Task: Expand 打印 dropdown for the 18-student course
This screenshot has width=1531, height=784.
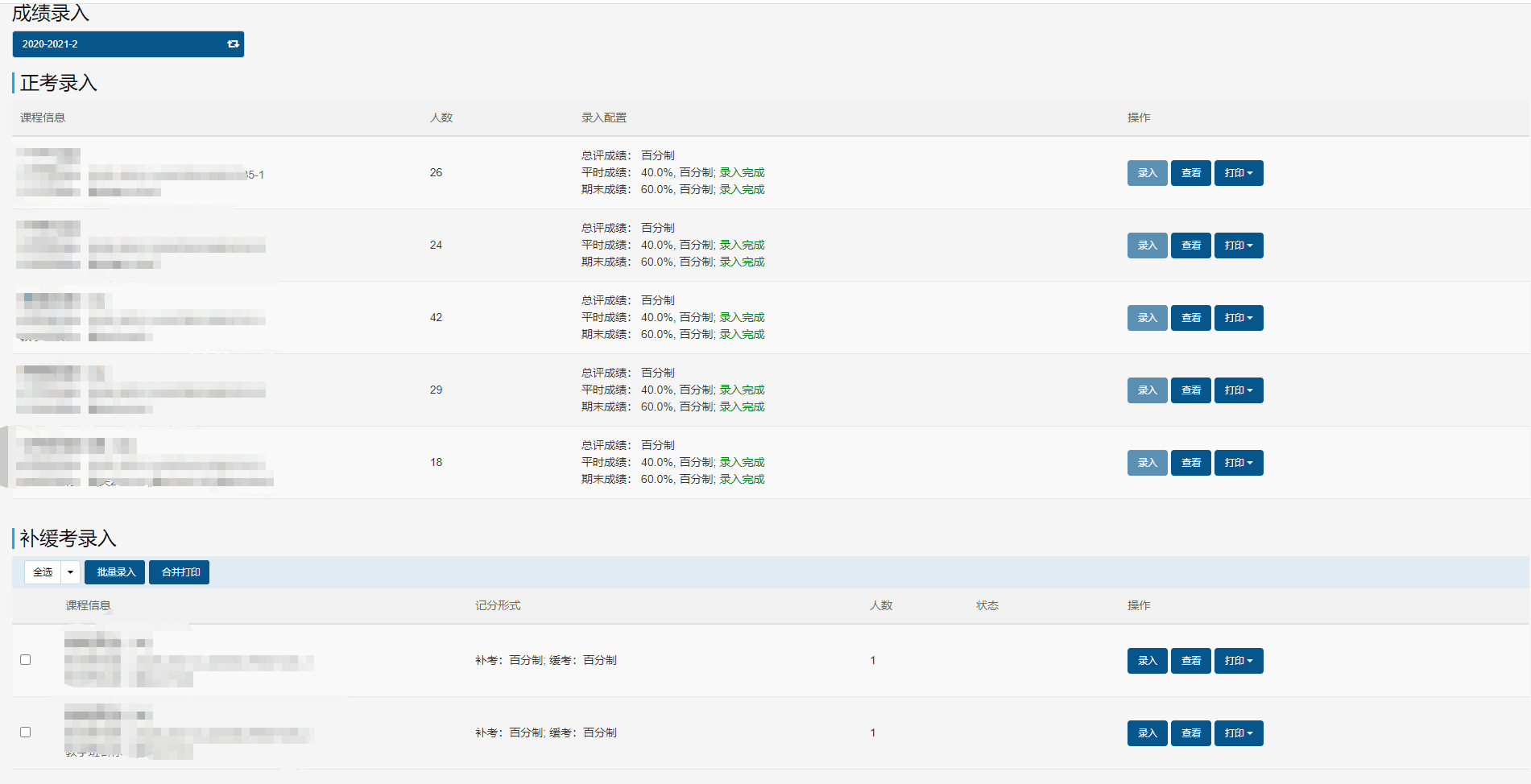Action: 1238,463
